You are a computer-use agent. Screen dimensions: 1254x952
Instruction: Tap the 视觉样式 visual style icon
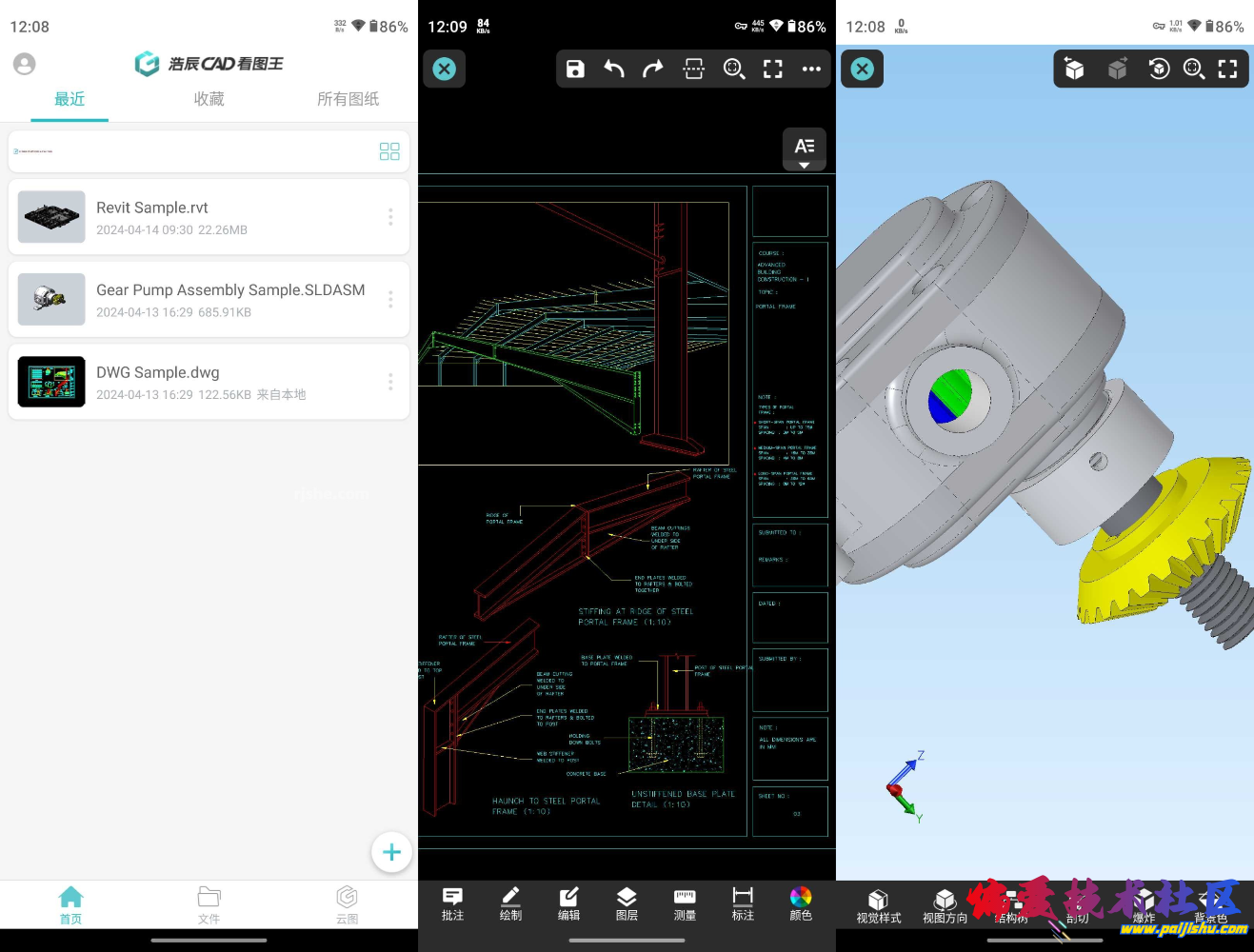point(878,905)
